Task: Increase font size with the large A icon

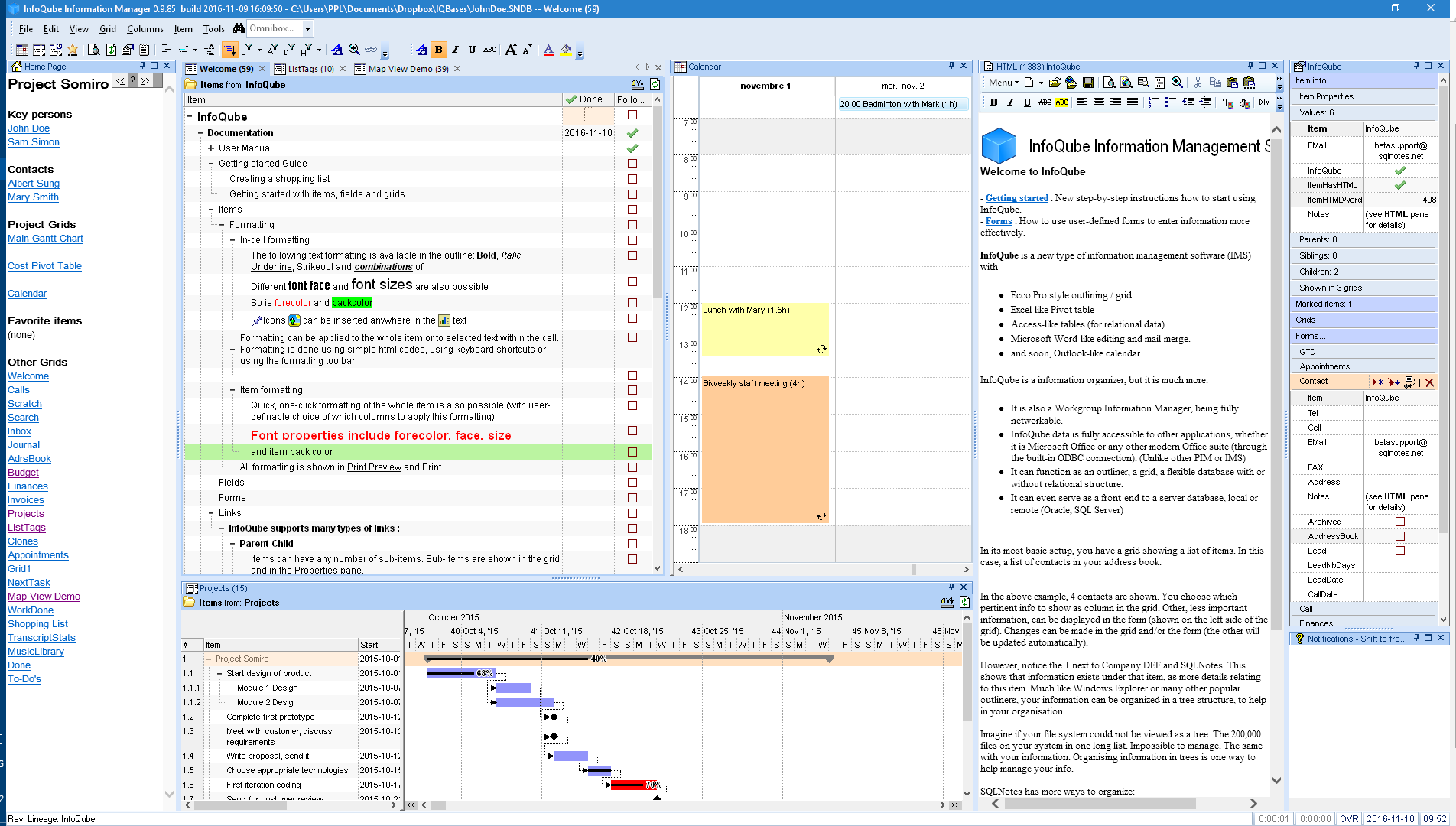Action: click(x=511, y=50)
